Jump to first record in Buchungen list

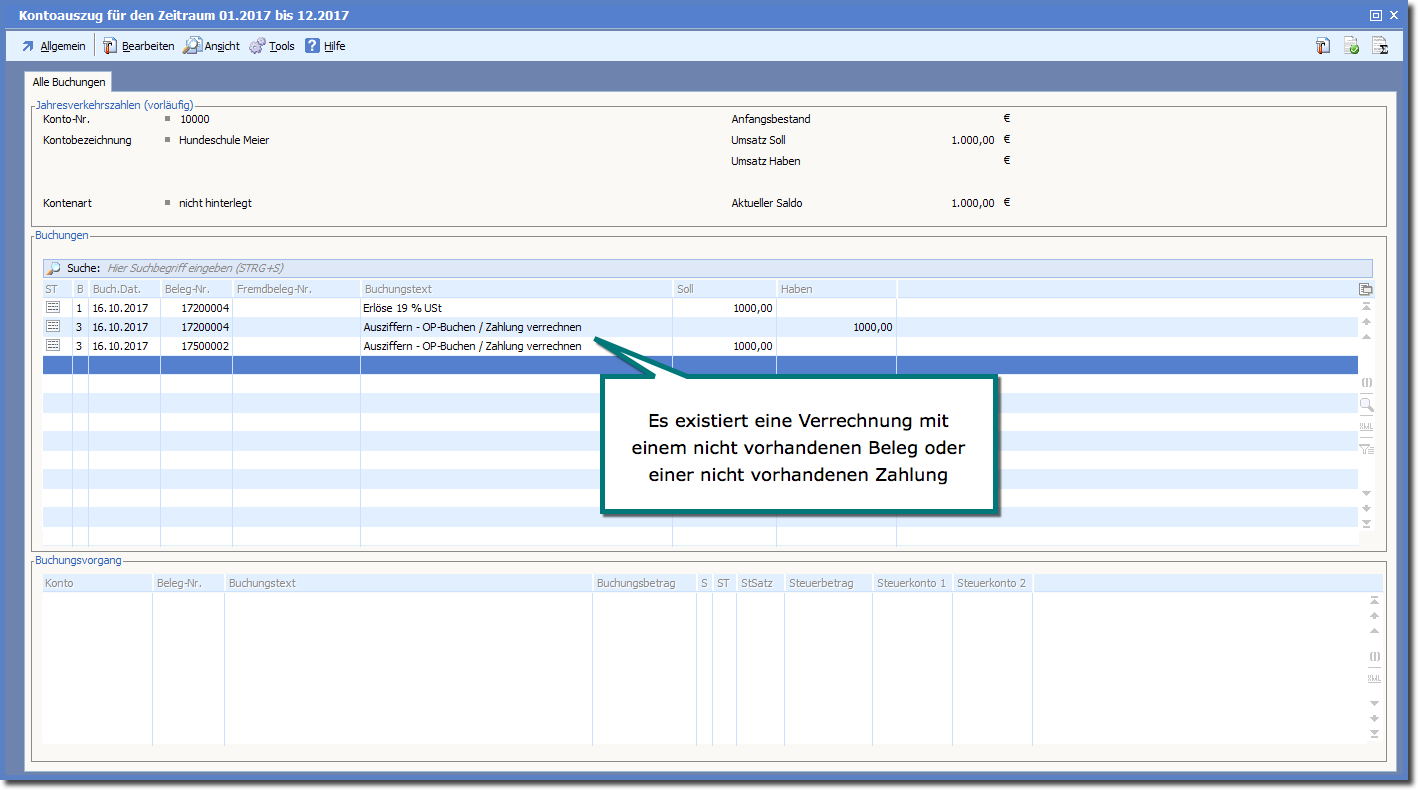tap(1366, 307)
